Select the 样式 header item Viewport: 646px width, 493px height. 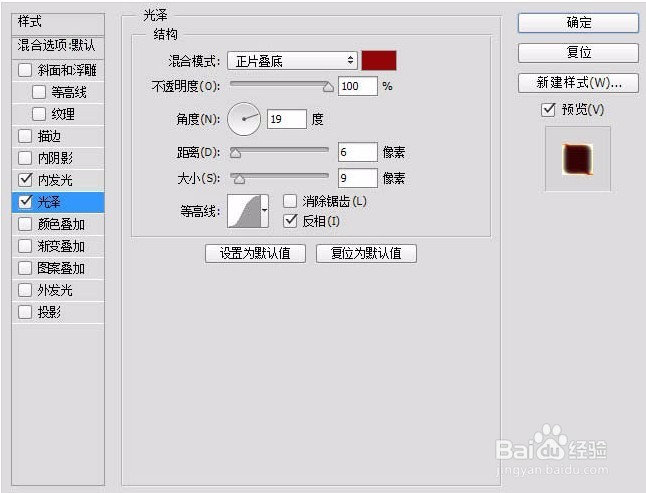pyautogui.click(x=58, y=24)
